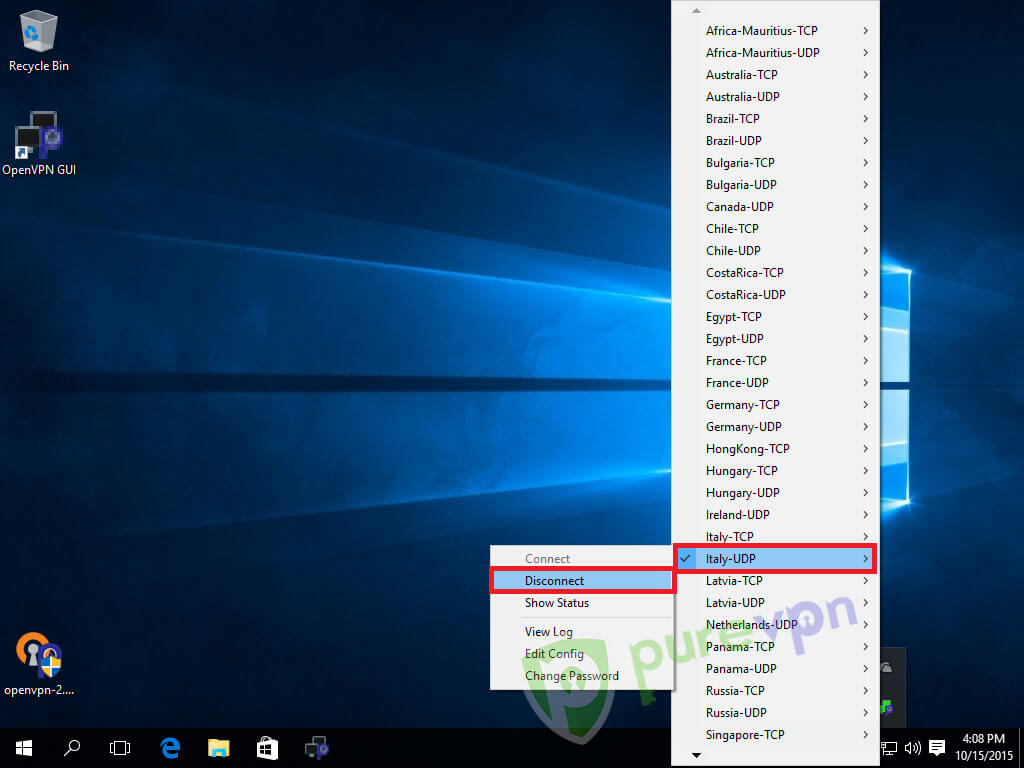Select the Chile-TCP server
Viewport: 1024px width, 768px height.
tap(775, 229)
